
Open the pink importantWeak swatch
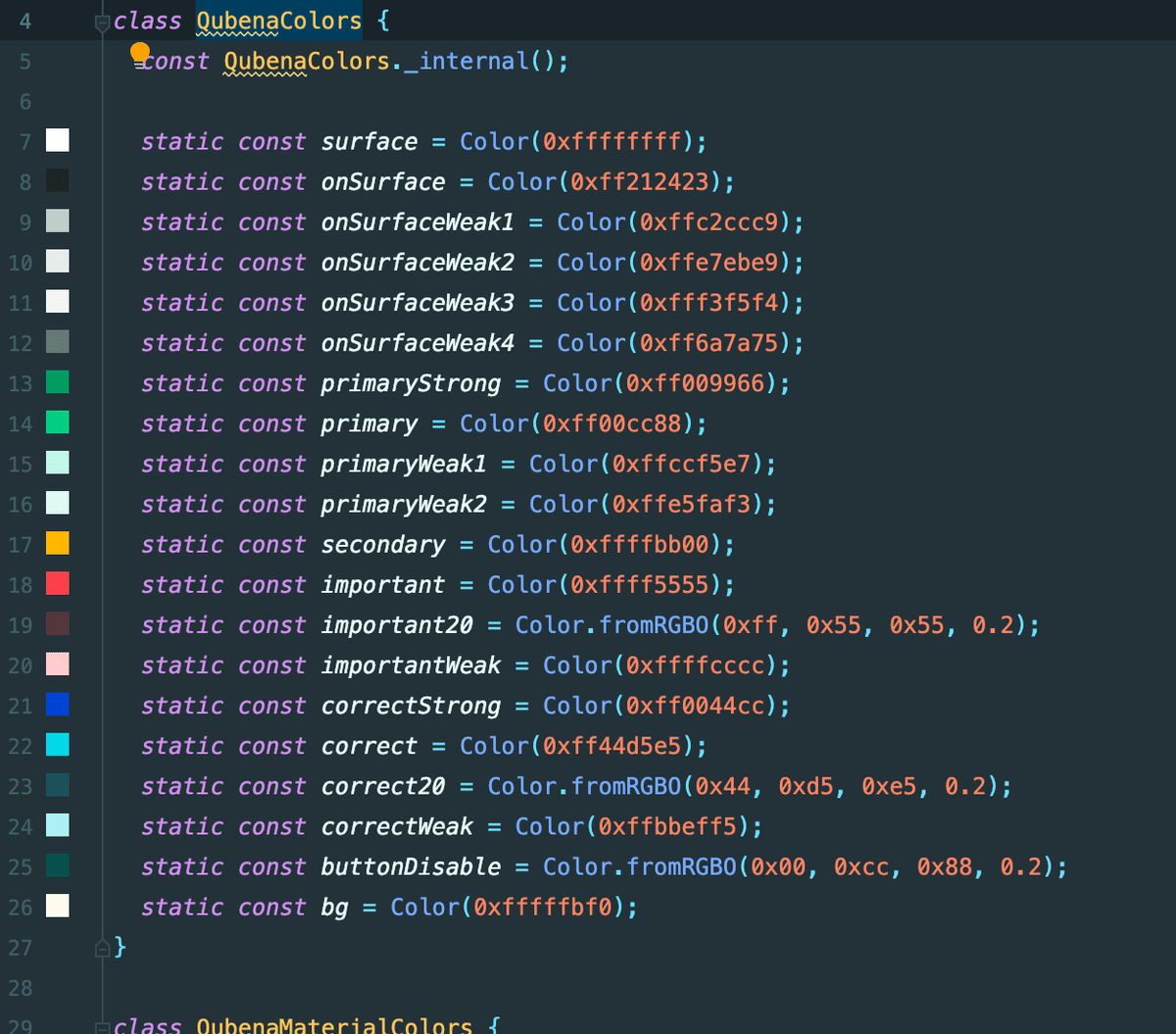(57, 665)
